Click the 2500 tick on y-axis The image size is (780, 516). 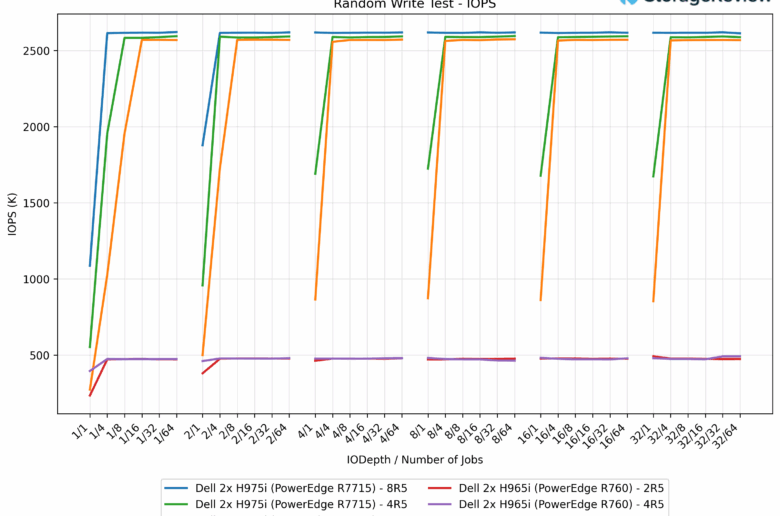click(67, 51)
